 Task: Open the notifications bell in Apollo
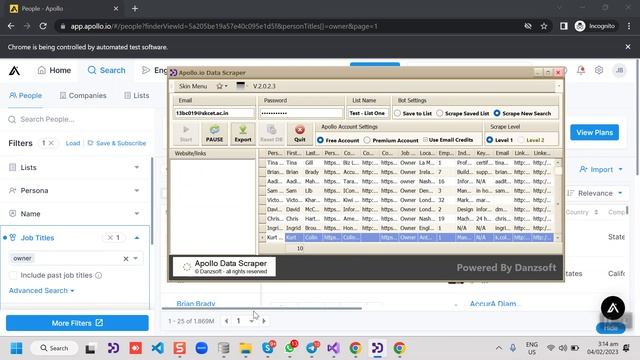click(581, 70)
